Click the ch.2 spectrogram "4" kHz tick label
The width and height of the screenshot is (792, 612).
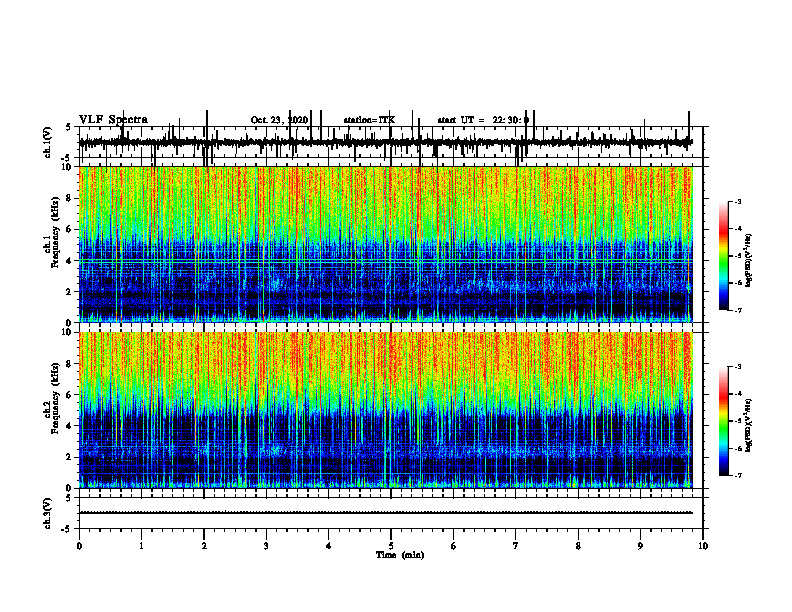click(69, 426)
